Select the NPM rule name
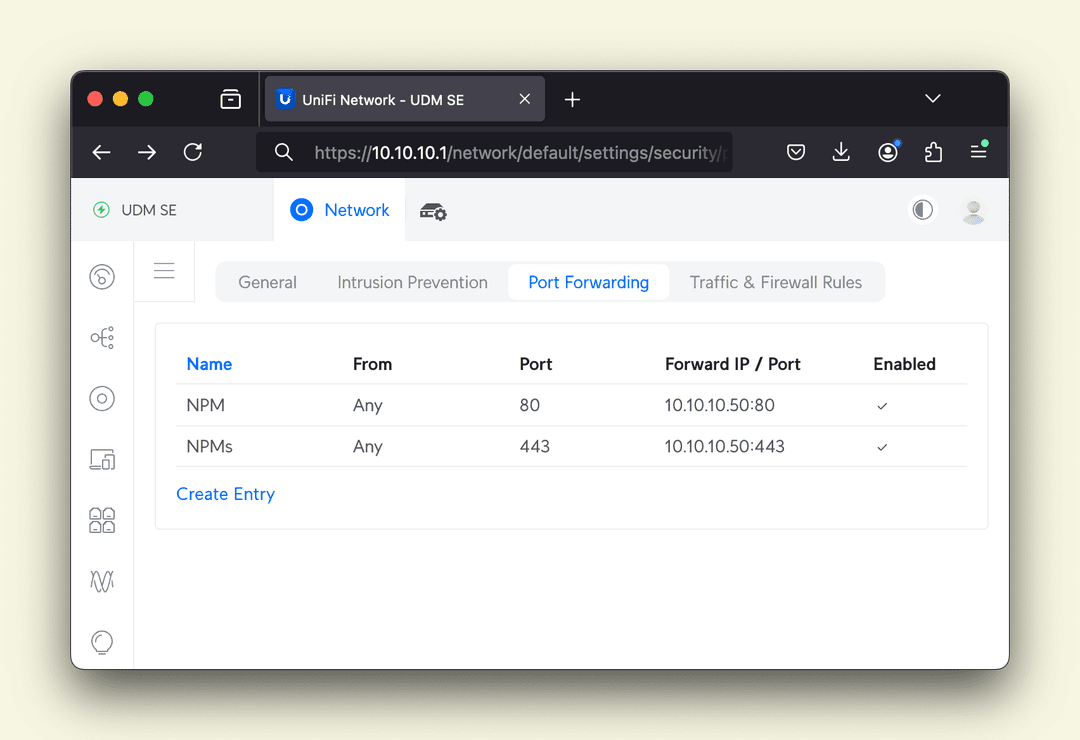Viewport: 1080px width, 740px height. coord(205,405)
